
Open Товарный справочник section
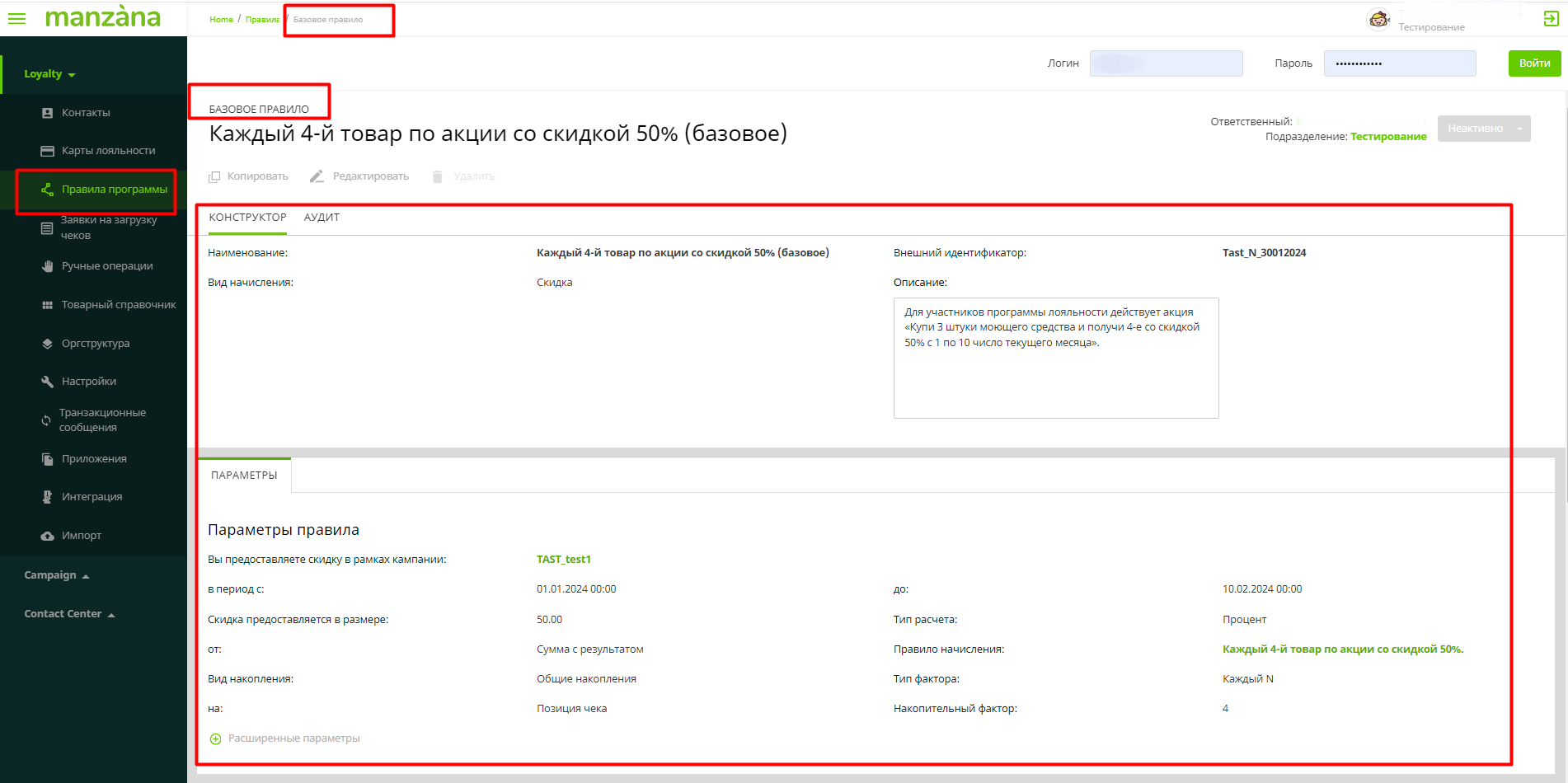(118, 305)
